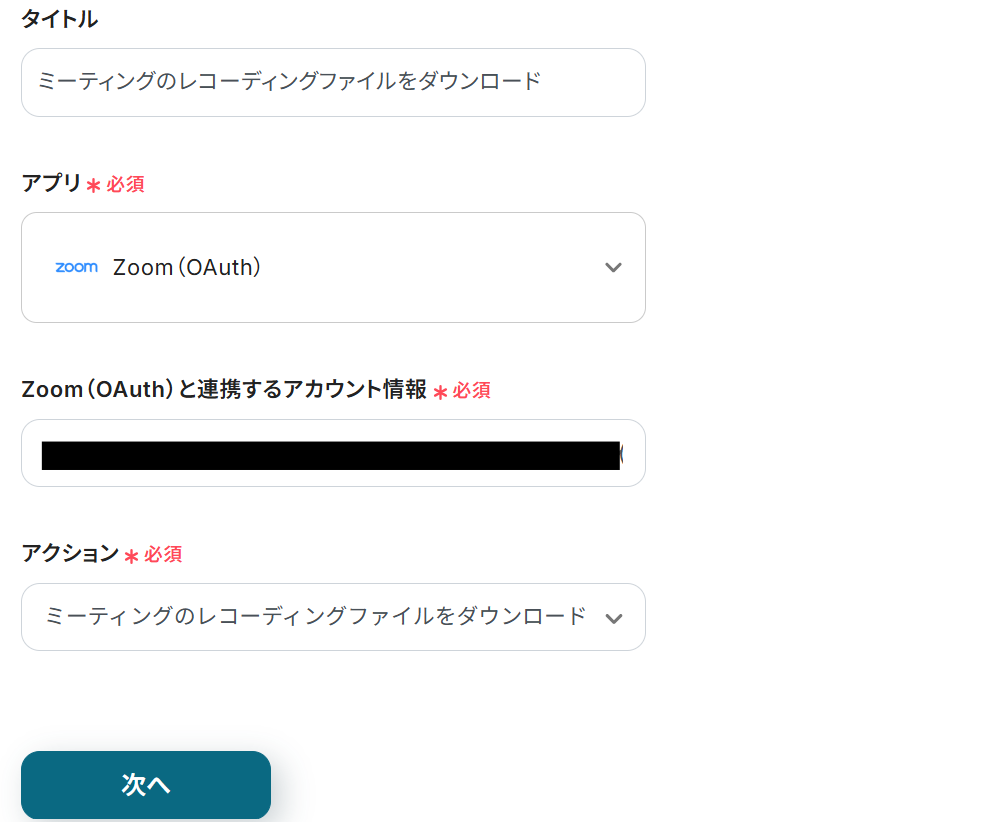Click 必須 marker next to アクション
Screen dimensions: 982x822
click(163, 554)
